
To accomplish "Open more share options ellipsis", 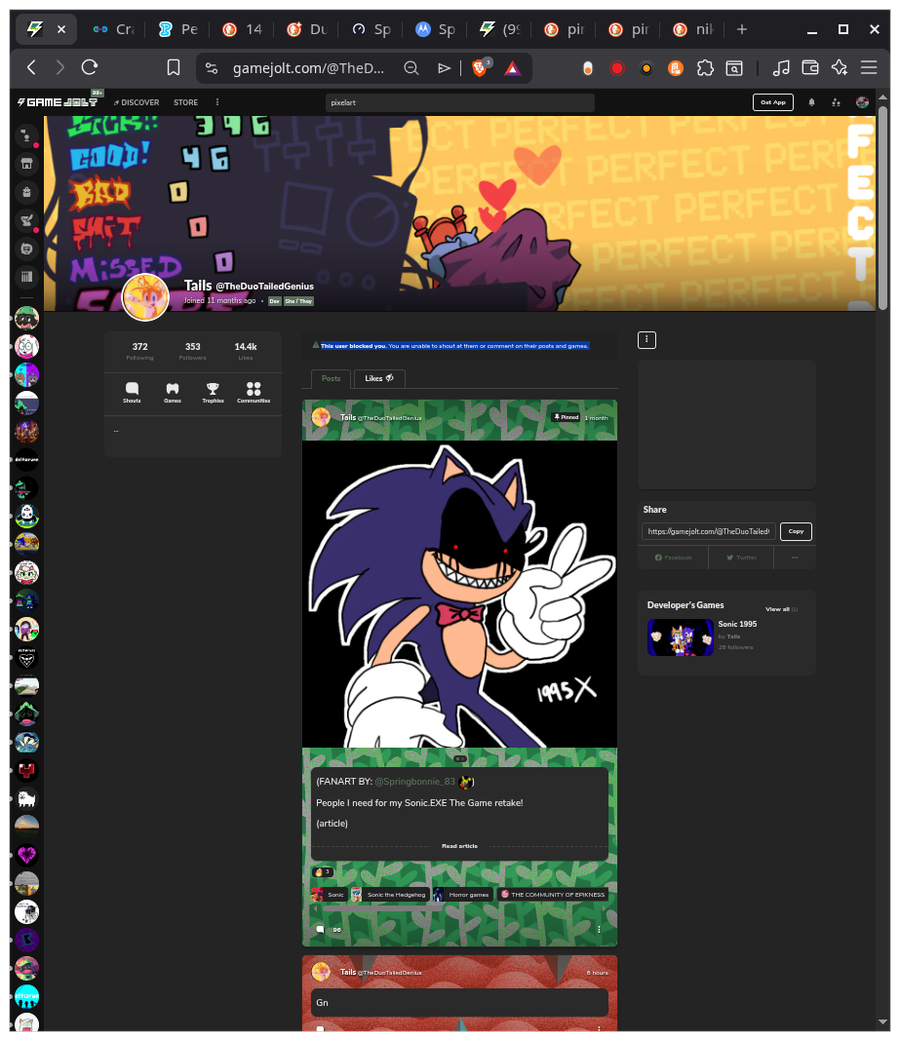I will 794,558.
